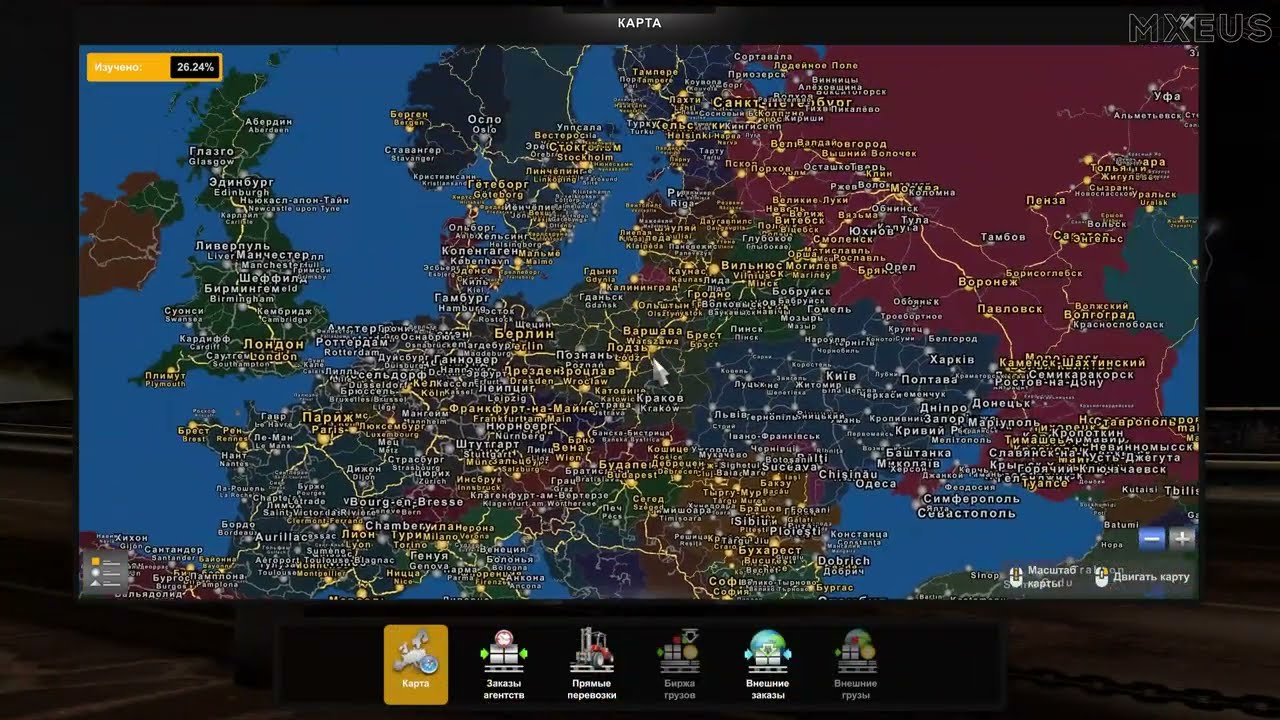Select Познань city label
Image resolution: width=1280 pixels, height=720 pixels.
click(x=584, y=355)
